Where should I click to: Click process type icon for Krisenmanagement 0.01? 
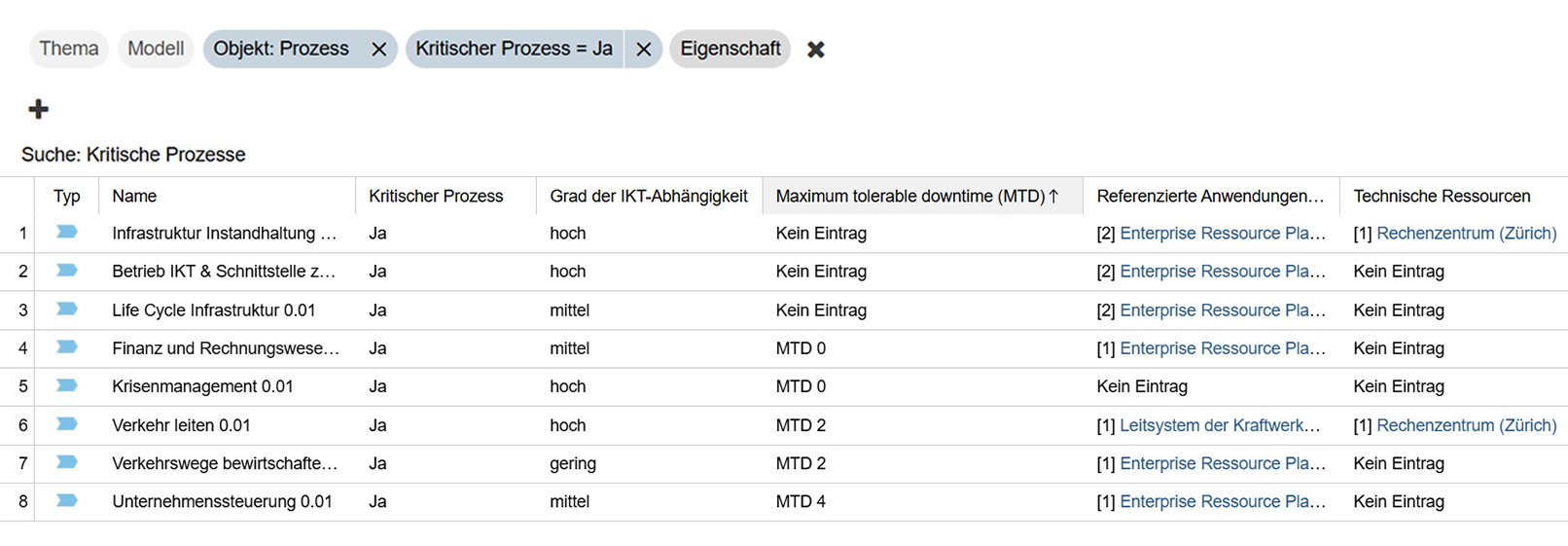tap(66, 385)
